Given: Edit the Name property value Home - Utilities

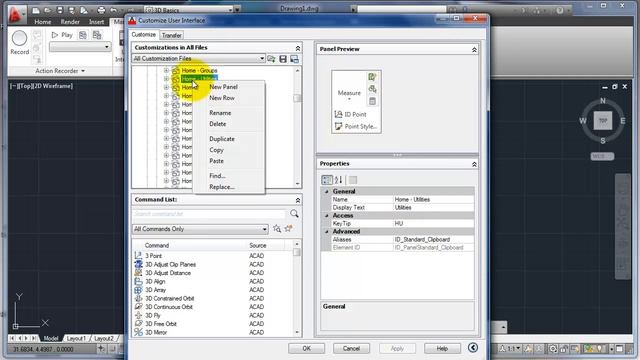Looking at the screenshot, I should pyautogui.click(x=433, y=200).
